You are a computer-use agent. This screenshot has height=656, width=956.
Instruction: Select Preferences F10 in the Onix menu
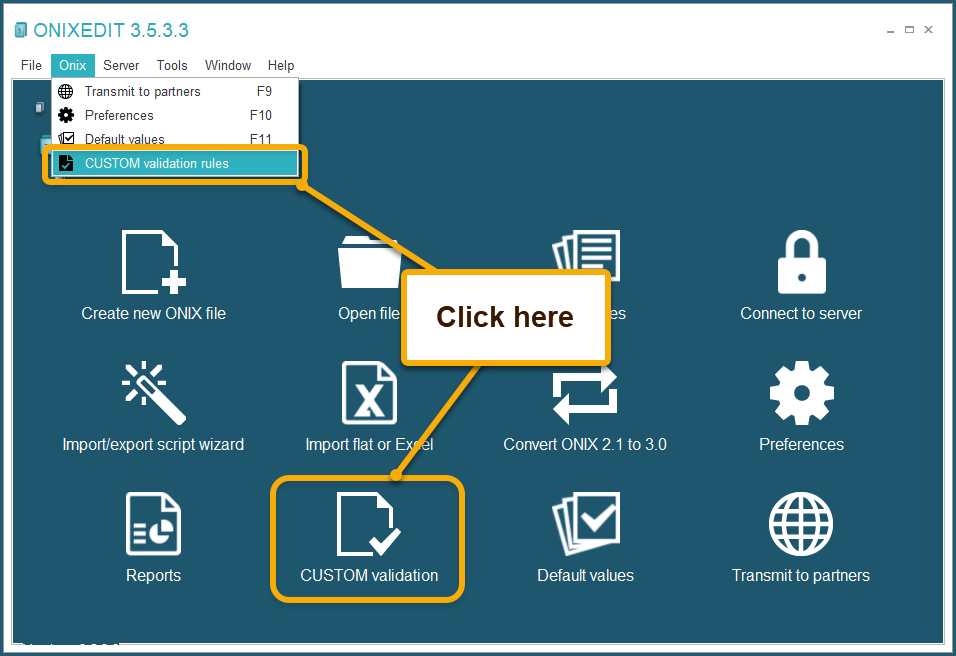(x=175, y=115)
